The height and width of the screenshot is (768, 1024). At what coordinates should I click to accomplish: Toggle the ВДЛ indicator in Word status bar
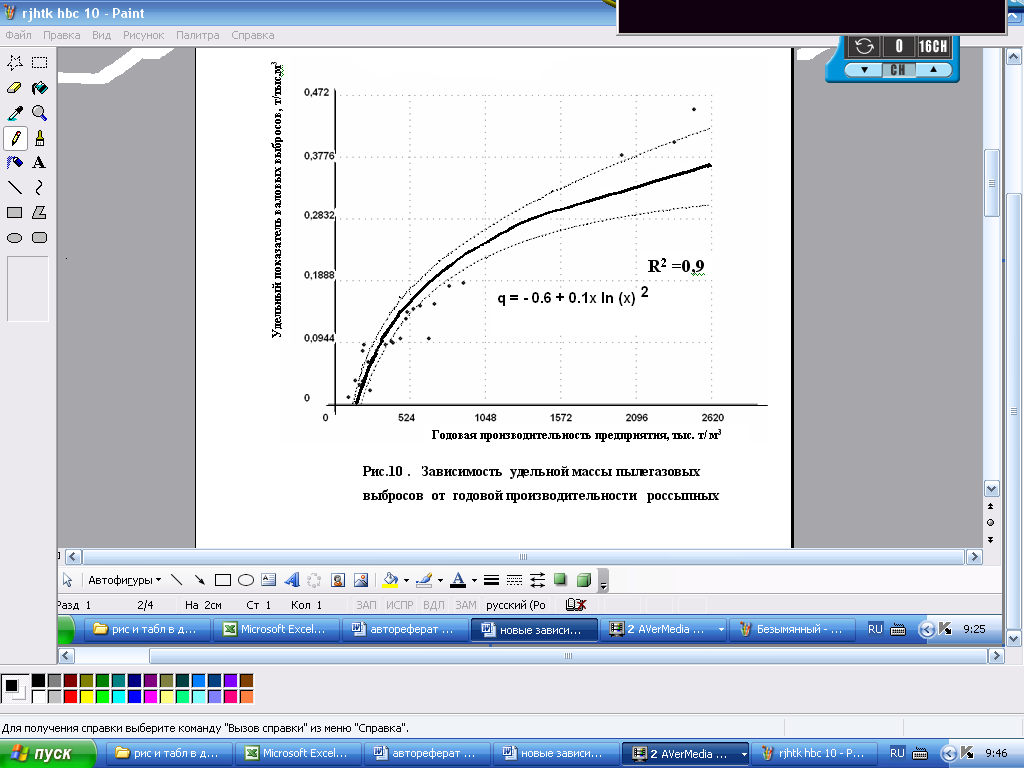[434, 605]
